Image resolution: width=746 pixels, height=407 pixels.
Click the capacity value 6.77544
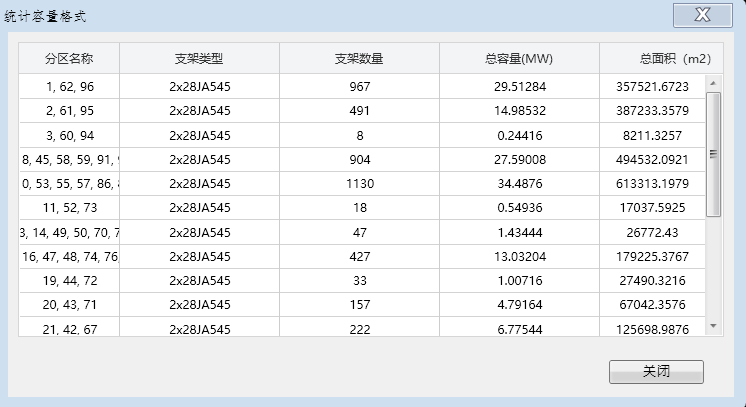coord(519,329)
